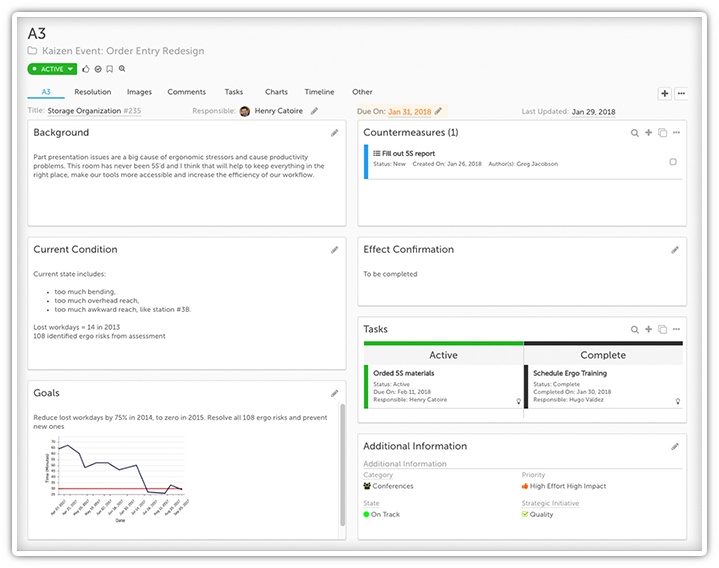Click the Strategic Initiative label
The width and height of the screenshot is (719, 568).
(x=550, y=503)
